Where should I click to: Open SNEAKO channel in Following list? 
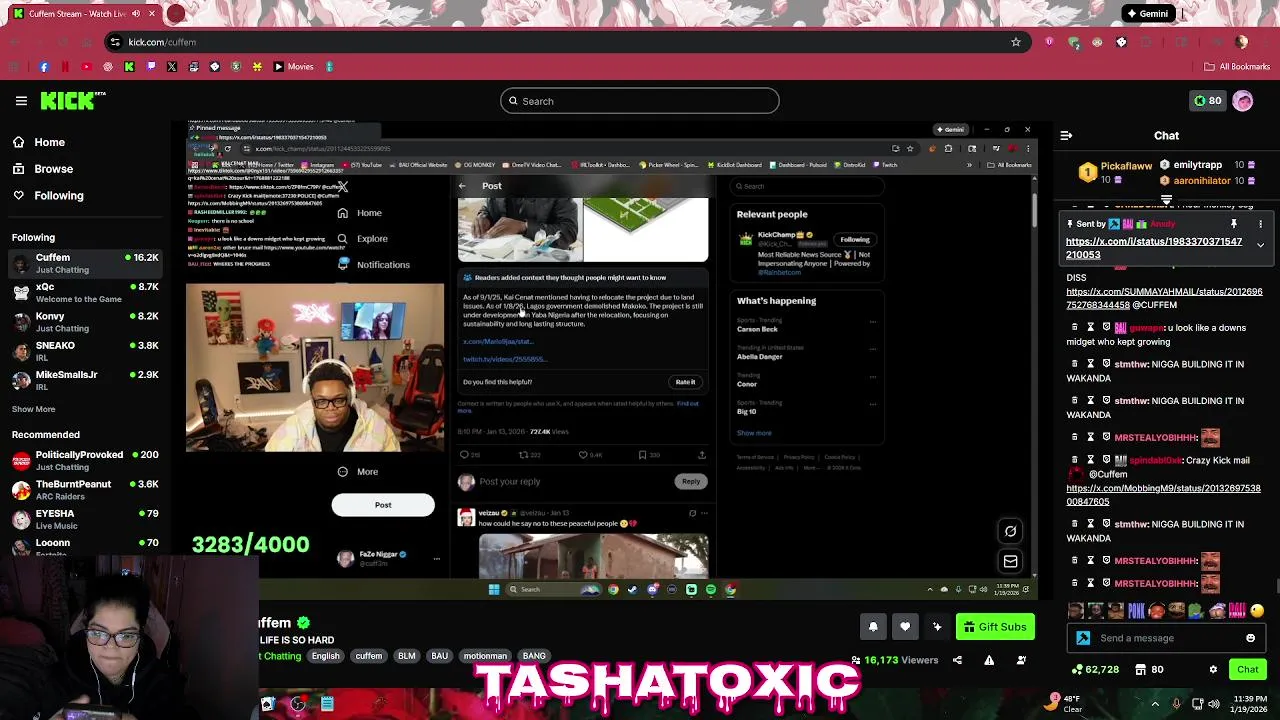coord(85,351)
